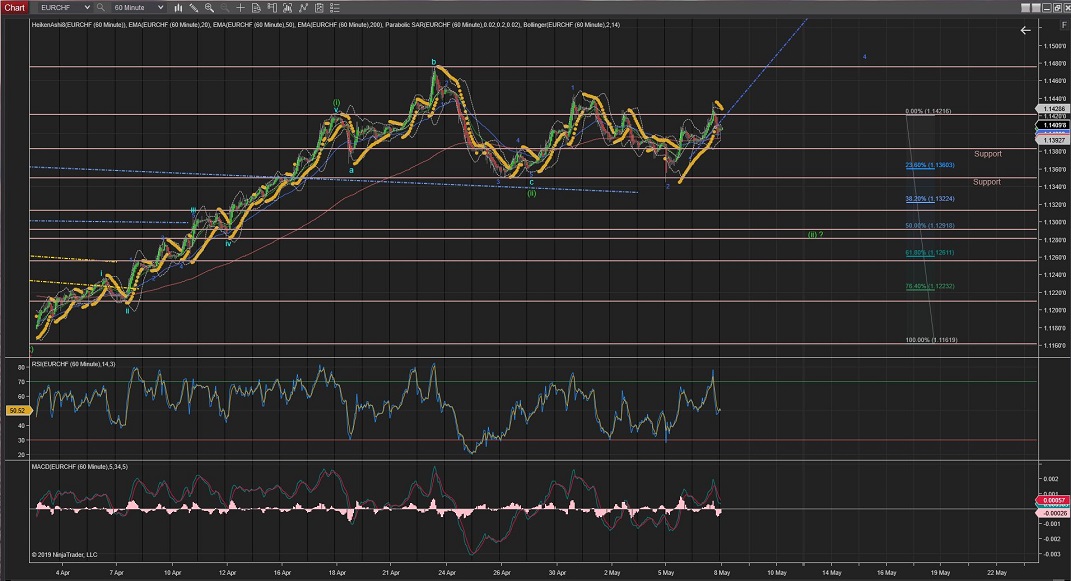Screen dimensions: 1071x581
Task: Click the 8 May date on time axis
Action: tap(720, 572)
